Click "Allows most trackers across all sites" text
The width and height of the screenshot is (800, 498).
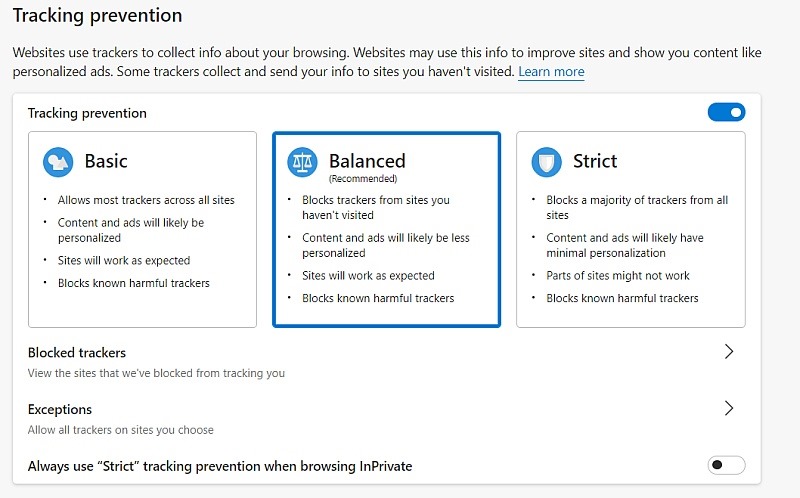[146, 200]
